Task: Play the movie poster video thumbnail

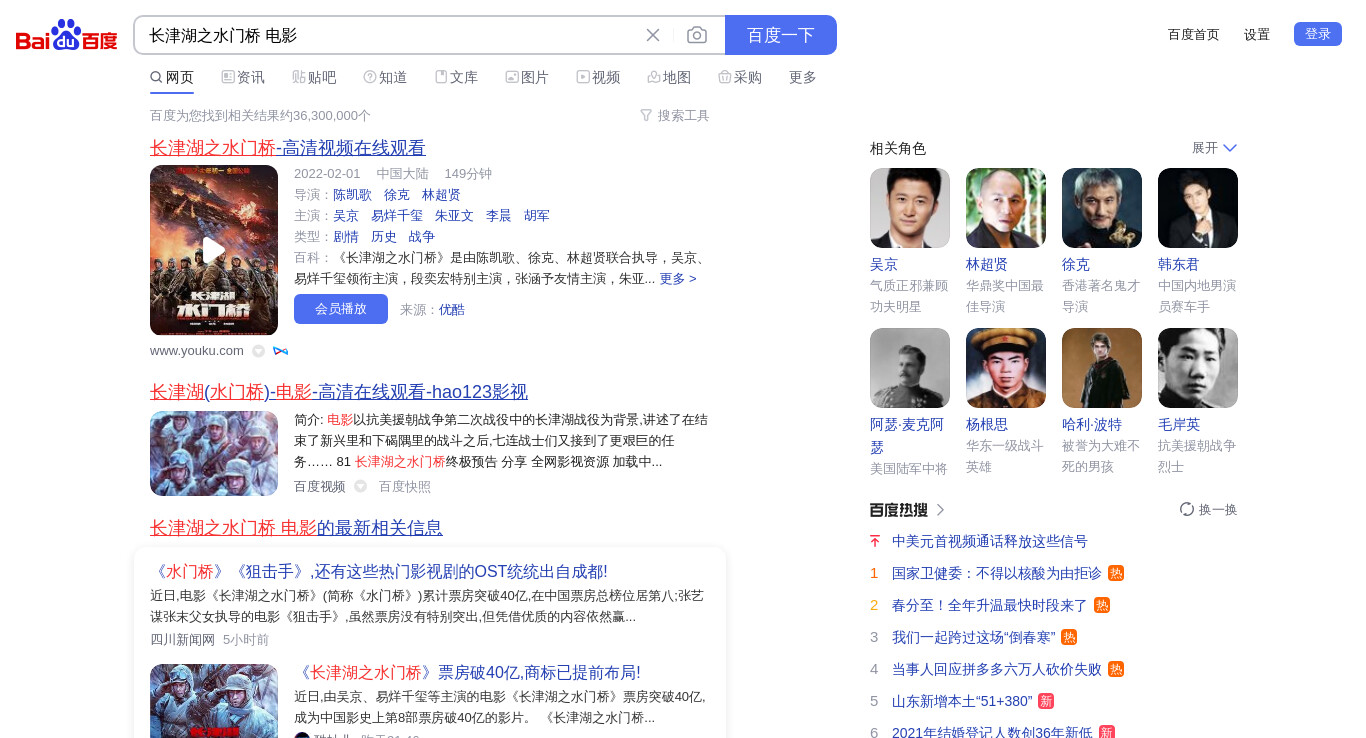Action: coord(214,250)
